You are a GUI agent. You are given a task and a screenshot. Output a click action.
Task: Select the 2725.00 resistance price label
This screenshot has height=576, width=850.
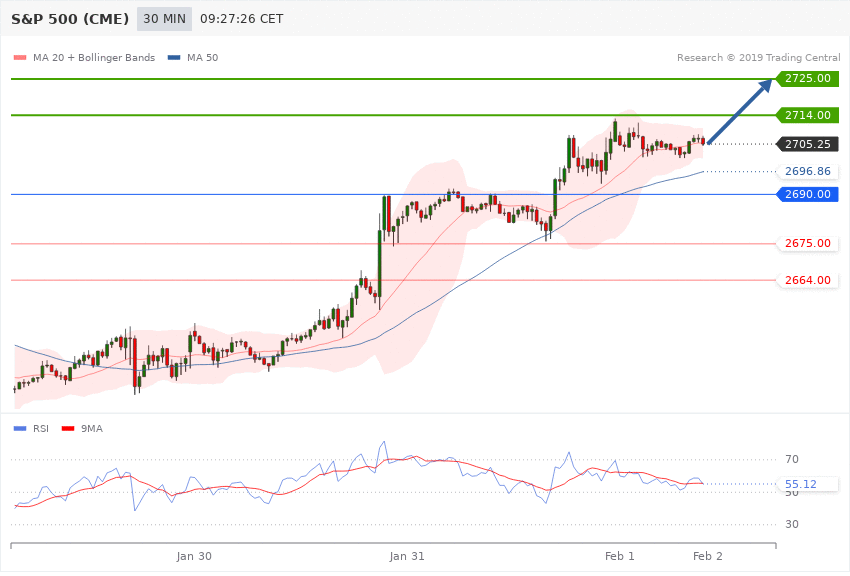click(x=808, y=79)
